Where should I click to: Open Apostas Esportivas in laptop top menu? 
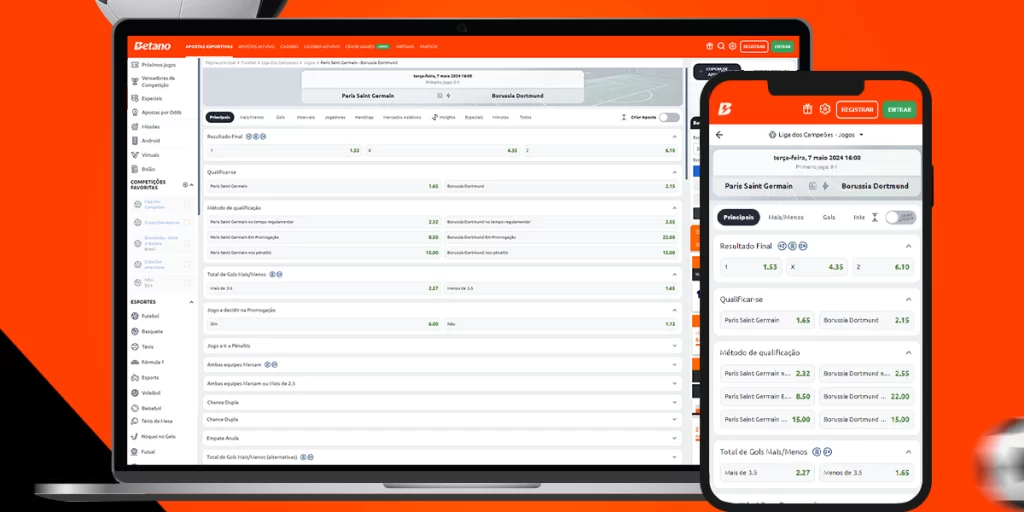pos(209,46)
